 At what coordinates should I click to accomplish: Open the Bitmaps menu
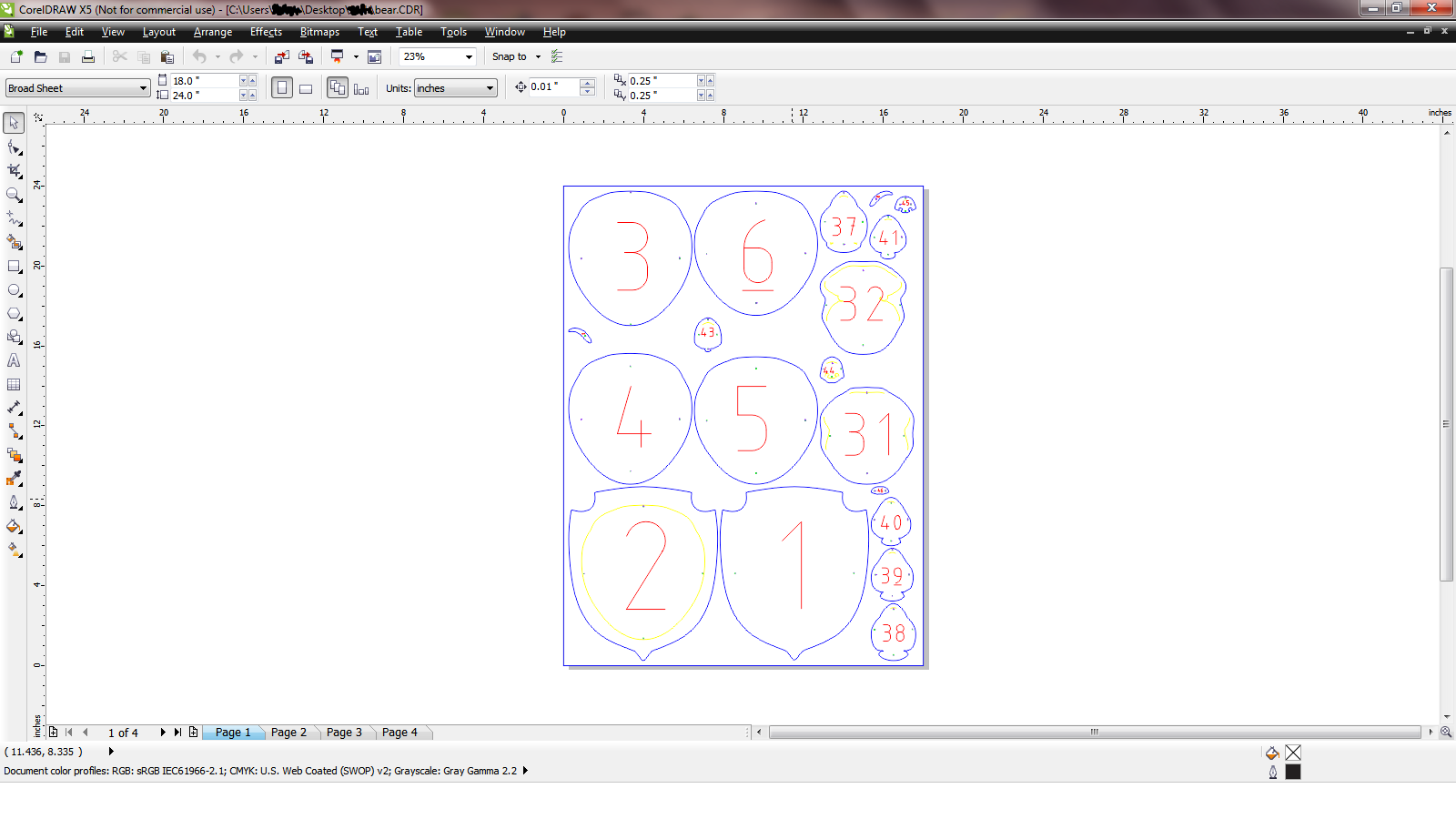[x=319, y=32]
